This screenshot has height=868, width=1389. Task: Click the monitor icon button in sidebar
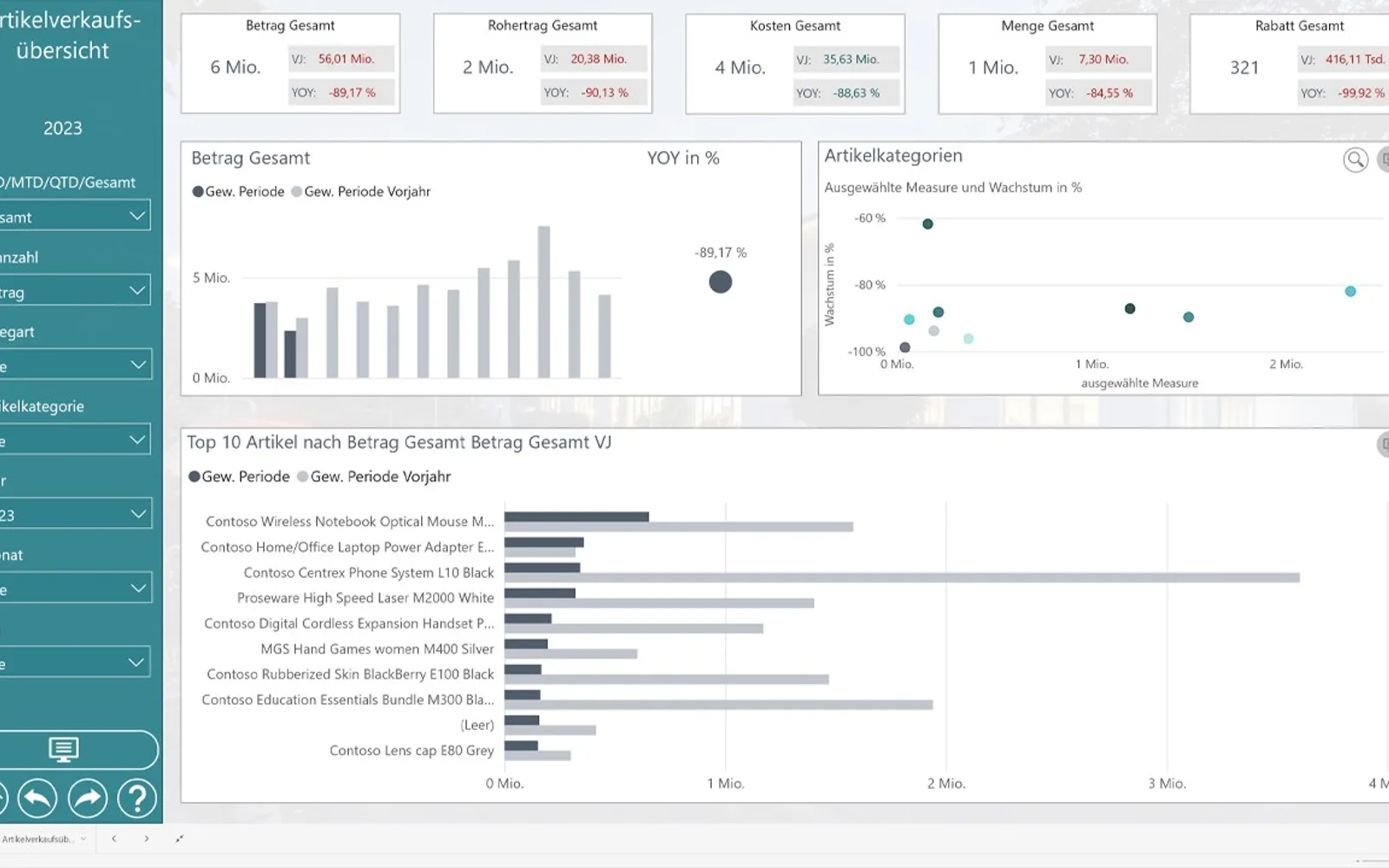pos(63,749)
